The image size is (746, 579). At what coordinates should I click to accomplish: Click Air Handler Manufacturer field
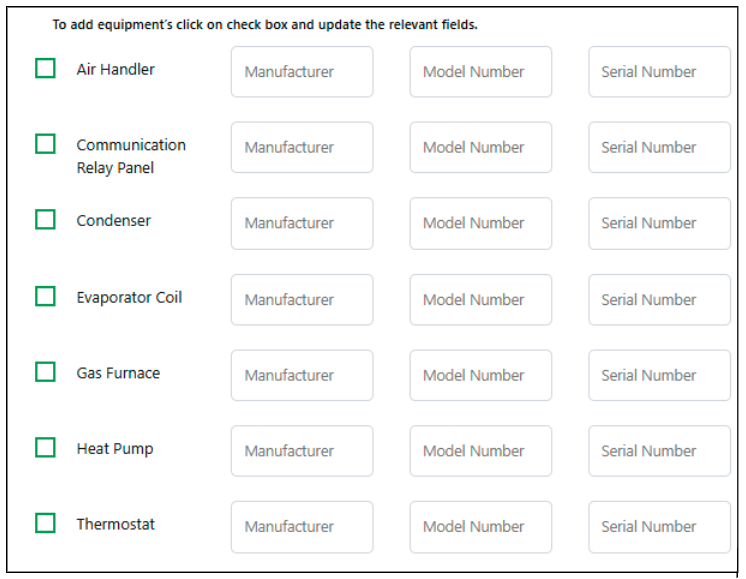pos(301,72)
